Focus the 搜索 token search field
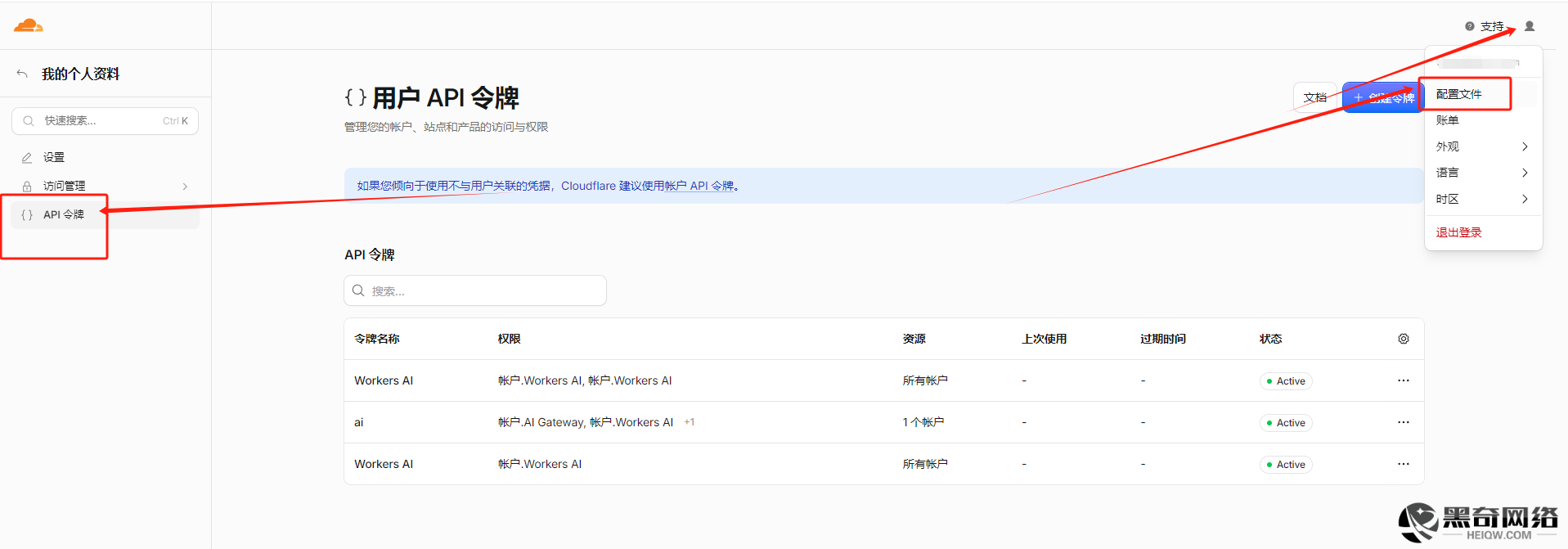Image resolution: width=1568 pixels, height=549 pixels. (x=475, y=290)
